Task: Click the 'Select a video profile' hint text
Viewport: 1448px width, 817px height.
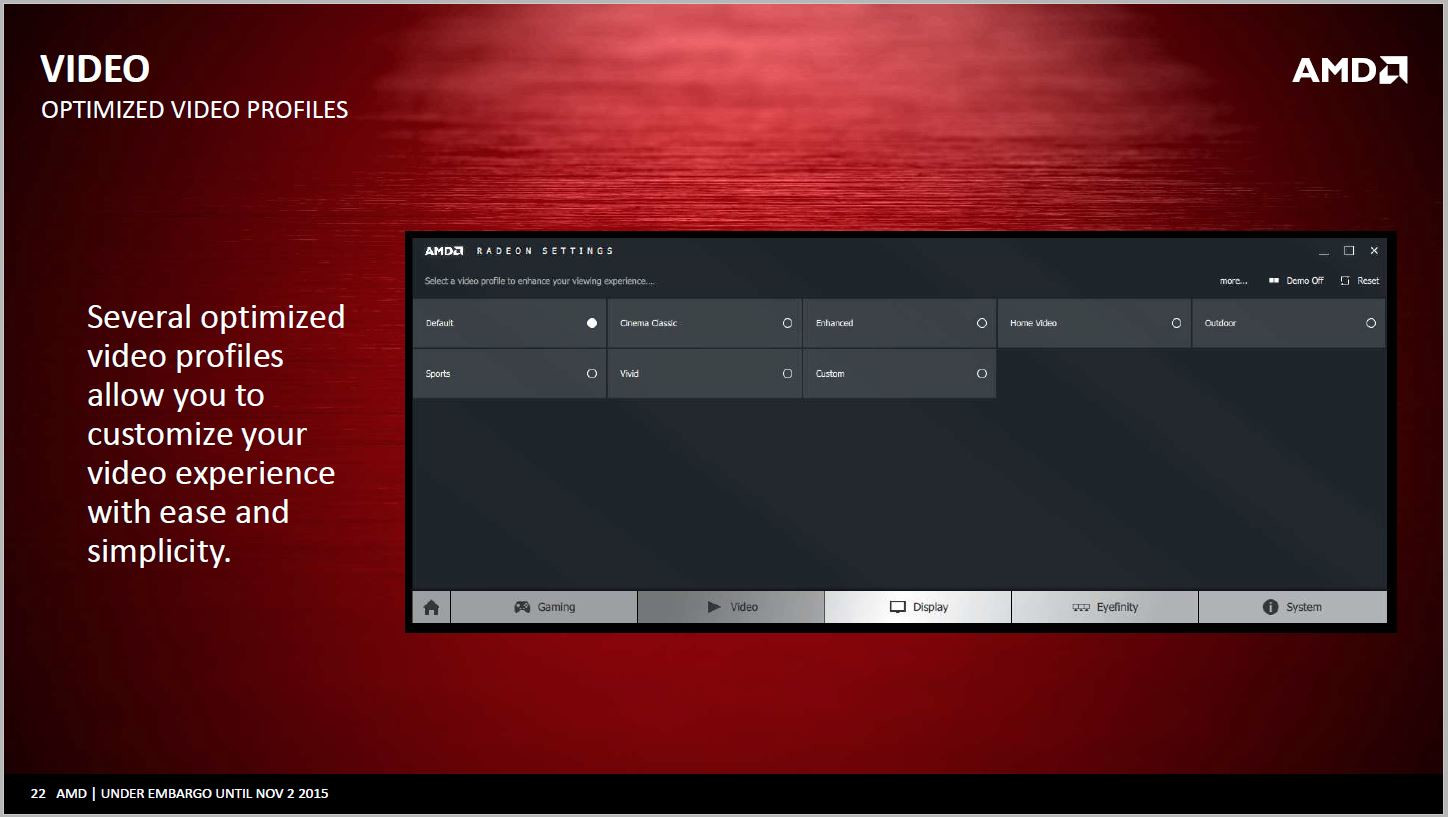Action: [x=539, y=281]
